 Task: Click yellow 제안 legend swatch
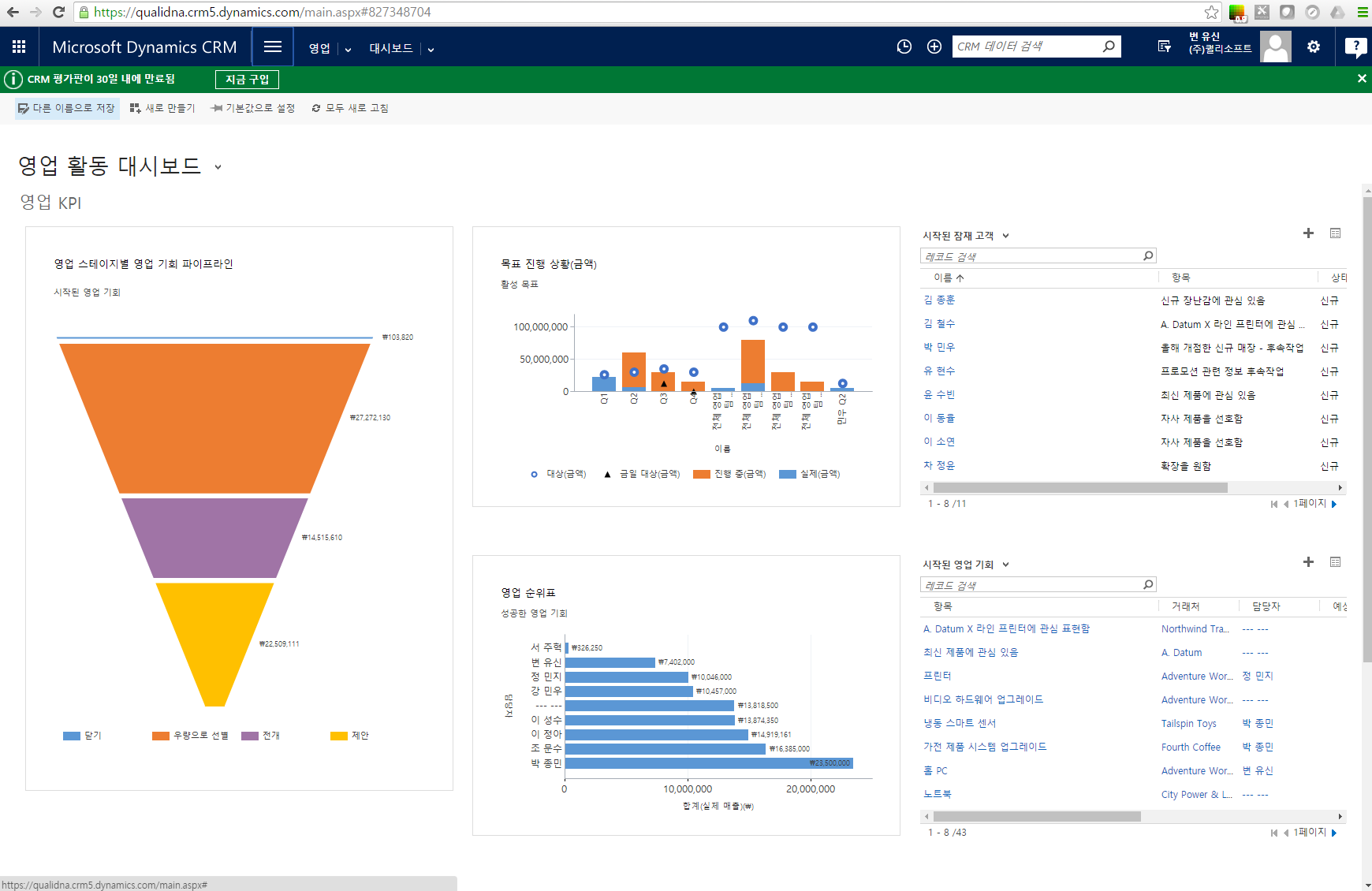point(339,736)
